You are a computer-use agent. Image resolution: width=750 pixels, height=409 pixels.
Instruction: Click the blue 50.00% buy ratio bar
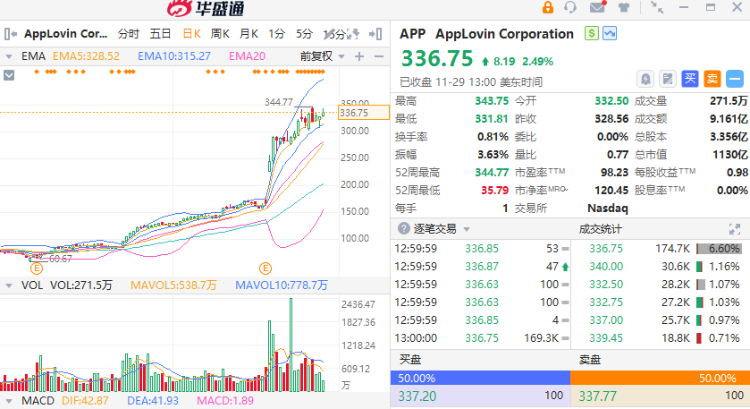[480, 378]
